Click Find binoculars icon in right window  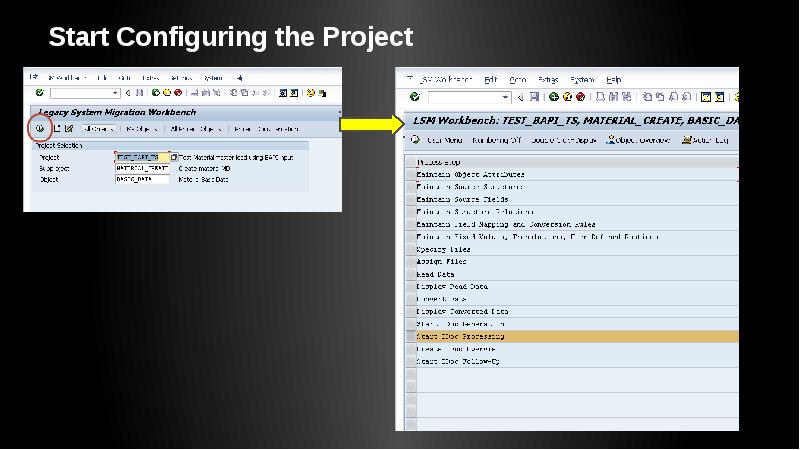point(614,96)
